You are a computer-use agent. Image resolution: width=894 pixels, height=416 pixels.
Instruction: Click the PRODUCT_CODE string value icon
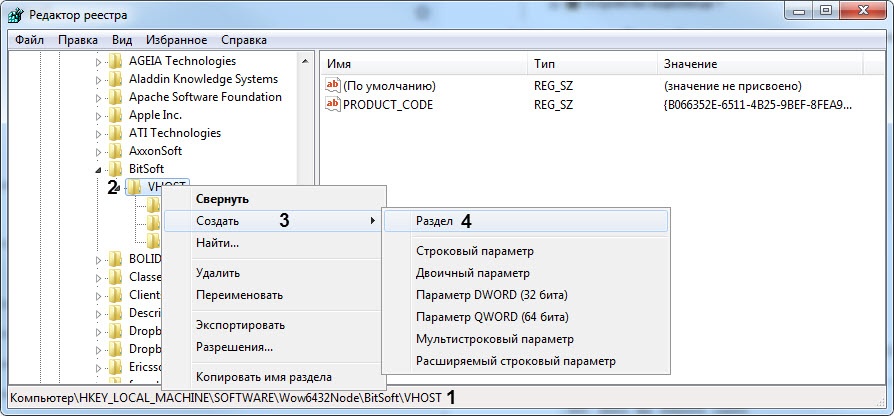pyautogui.click(x=333, y=104)
